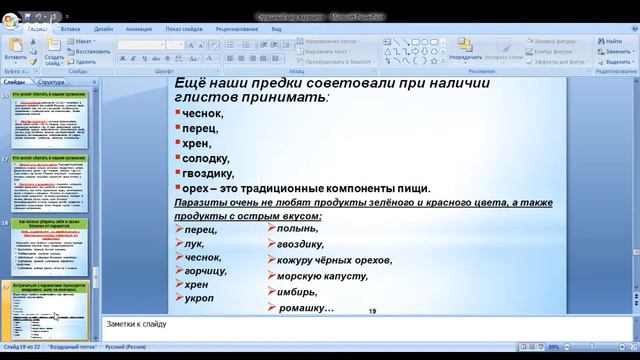Select the slide 18 thumbnail
The height and width of the screenshot is (360, 640).
click(x=50, y=247)
